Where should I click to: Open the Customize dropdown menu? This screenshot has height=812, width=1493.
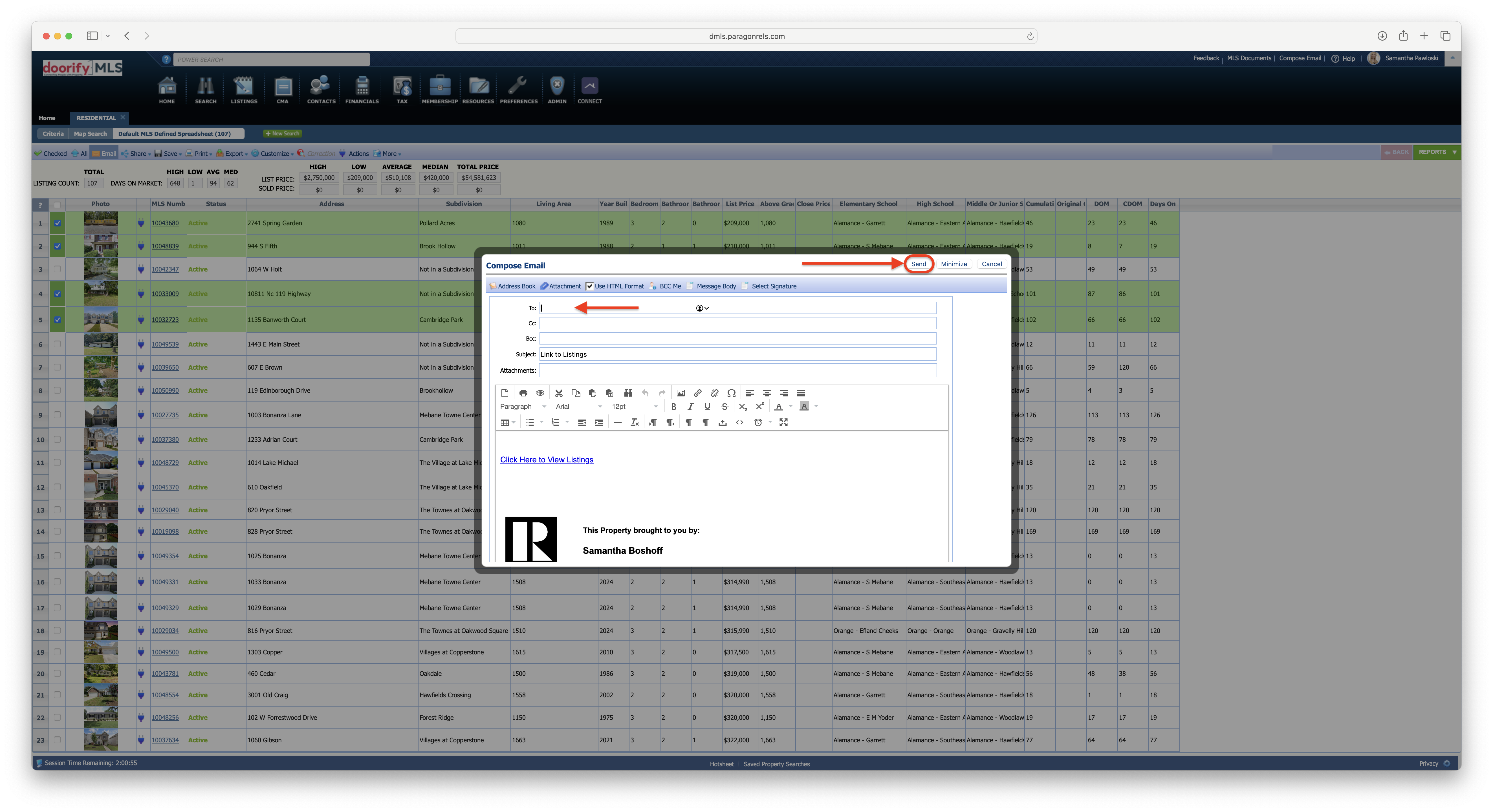272,154
